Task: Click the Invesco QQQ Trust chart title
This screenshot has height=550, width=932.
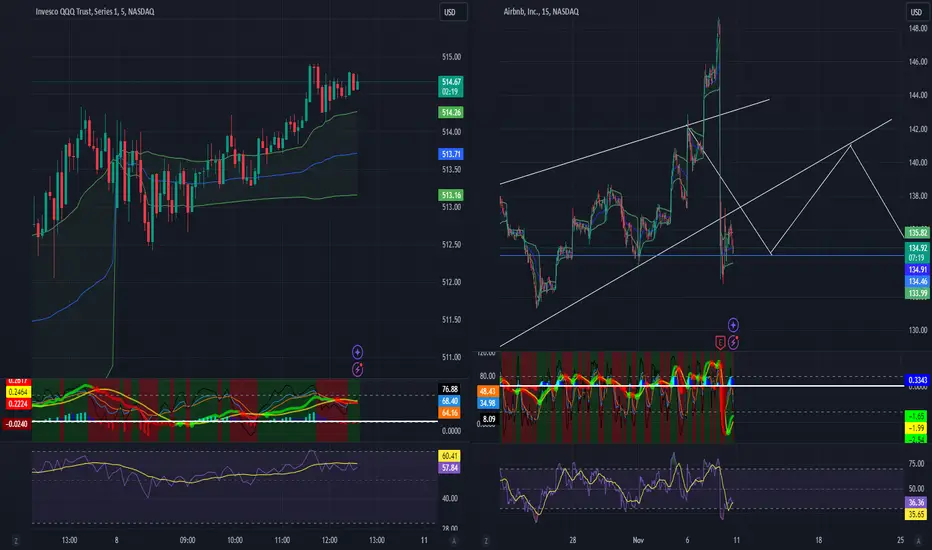Action: [95, 11]
